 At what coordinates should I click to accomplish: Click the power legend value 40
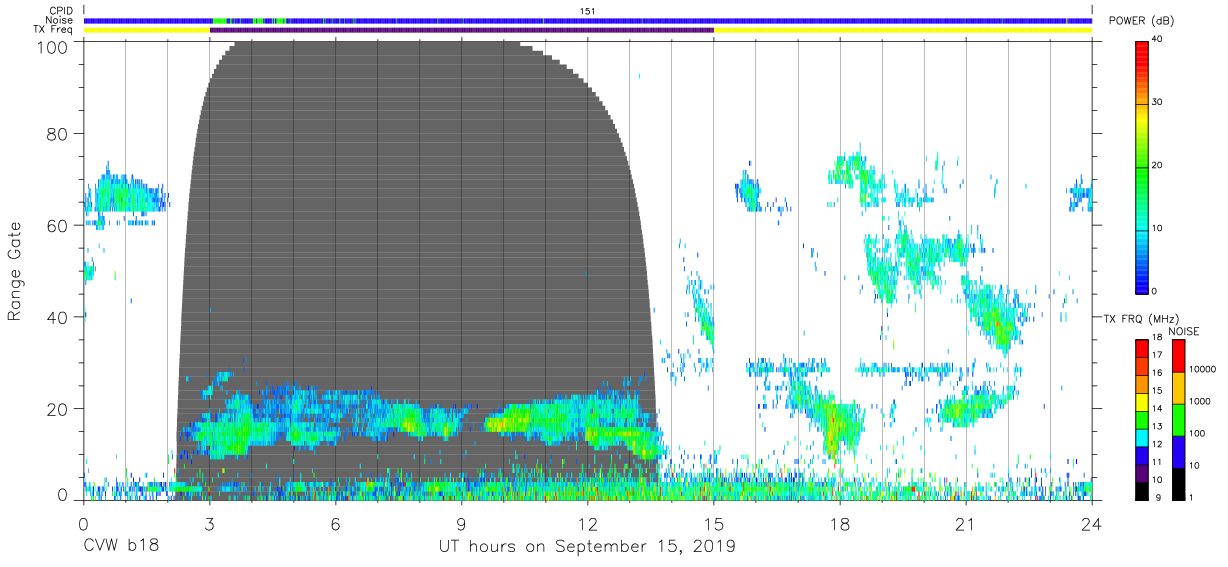(1158, 39)
